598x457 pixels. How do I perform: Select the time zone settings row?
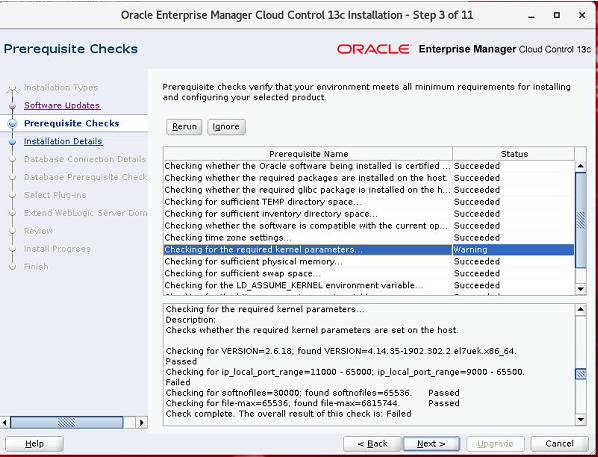(x=369, y=238)
